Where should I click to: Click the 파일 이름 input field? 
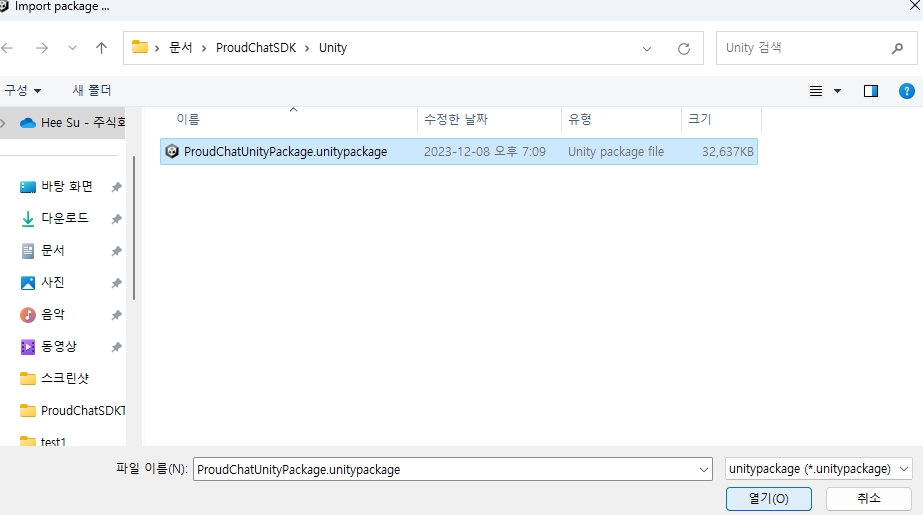coord(445,469)
